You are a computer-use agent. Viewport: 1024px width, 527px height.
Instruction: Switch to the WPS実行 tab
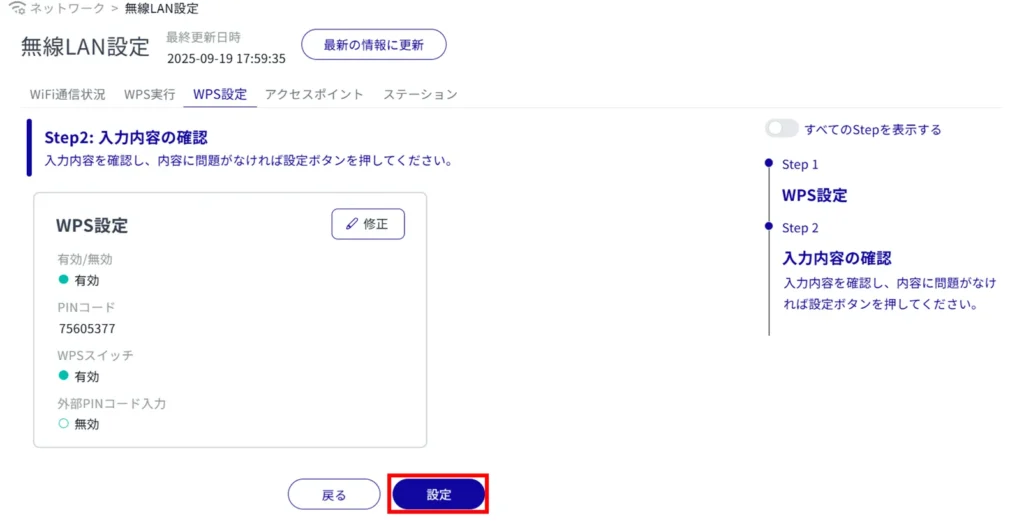pyautogui.click(x=149, y=95)
